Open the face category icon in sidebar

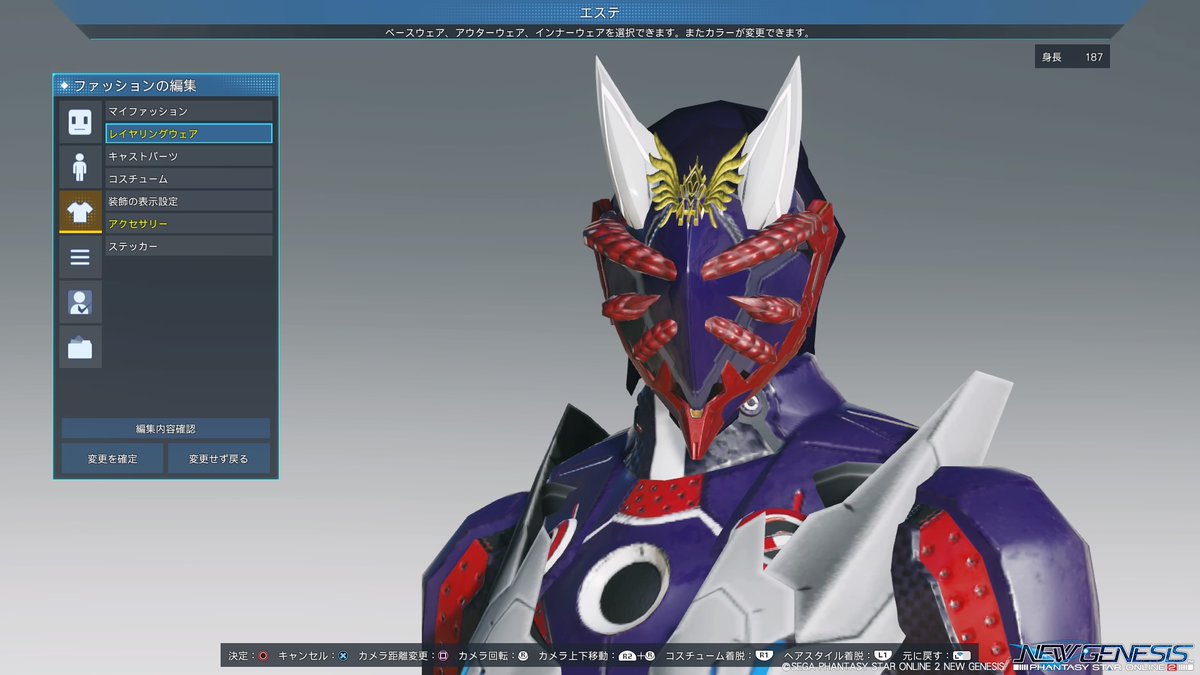[x=80, y=121]
